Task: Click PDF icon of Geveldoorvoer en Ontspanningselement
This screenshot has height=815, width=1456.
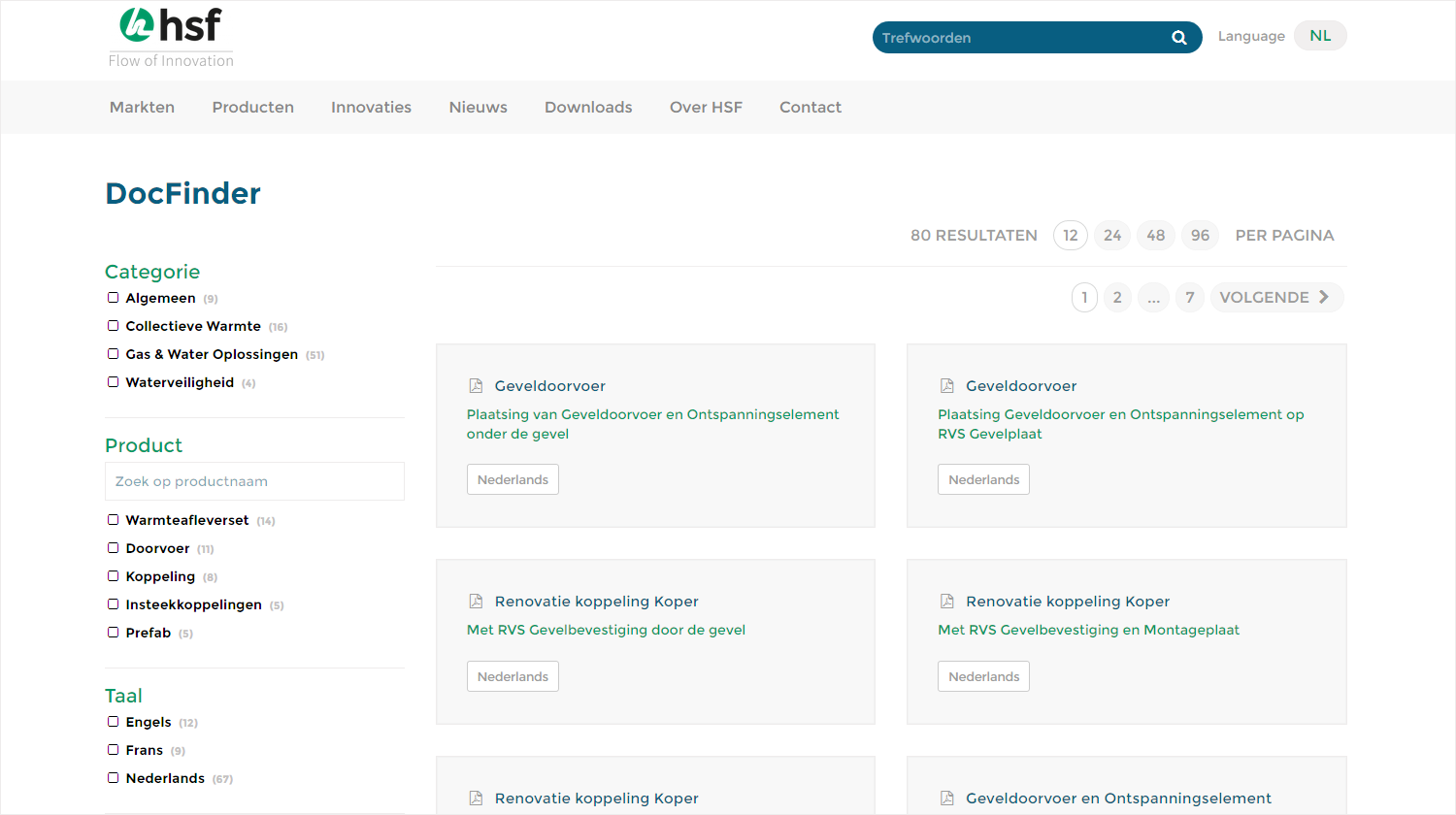Action: (946, 799)
